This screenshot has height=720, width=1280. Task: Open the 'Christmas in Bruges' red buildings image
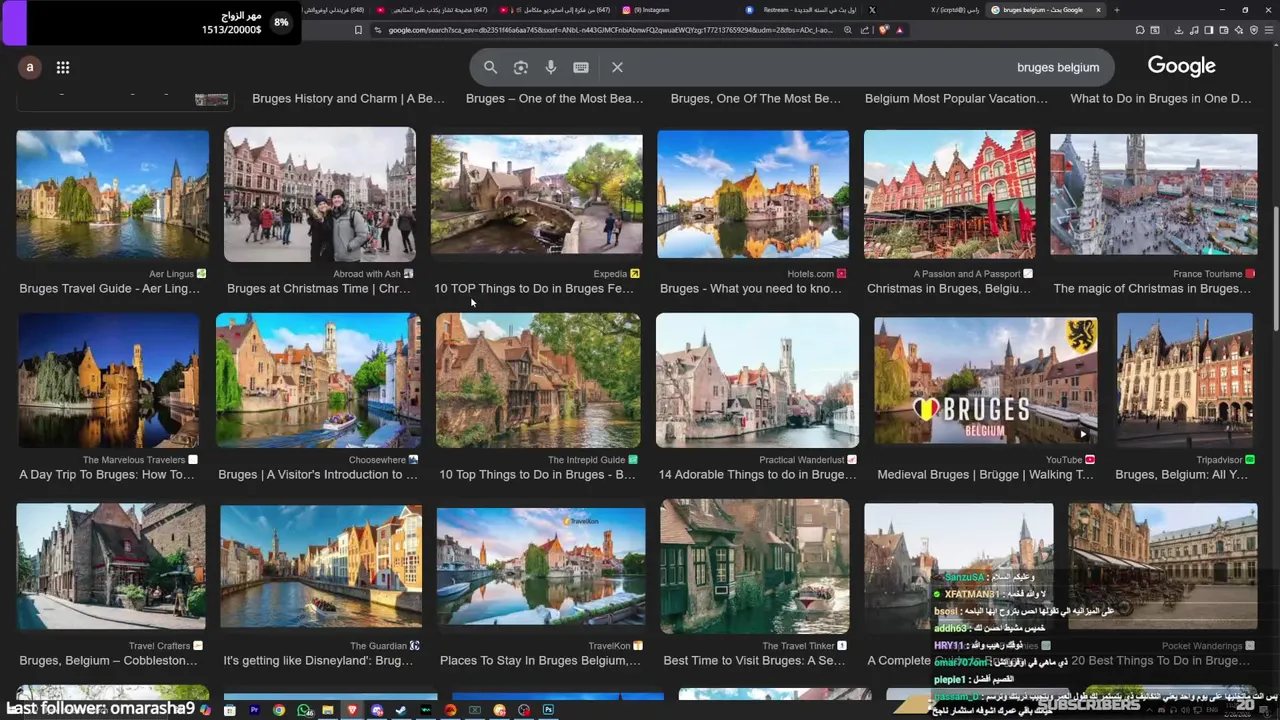pos(950,194)
